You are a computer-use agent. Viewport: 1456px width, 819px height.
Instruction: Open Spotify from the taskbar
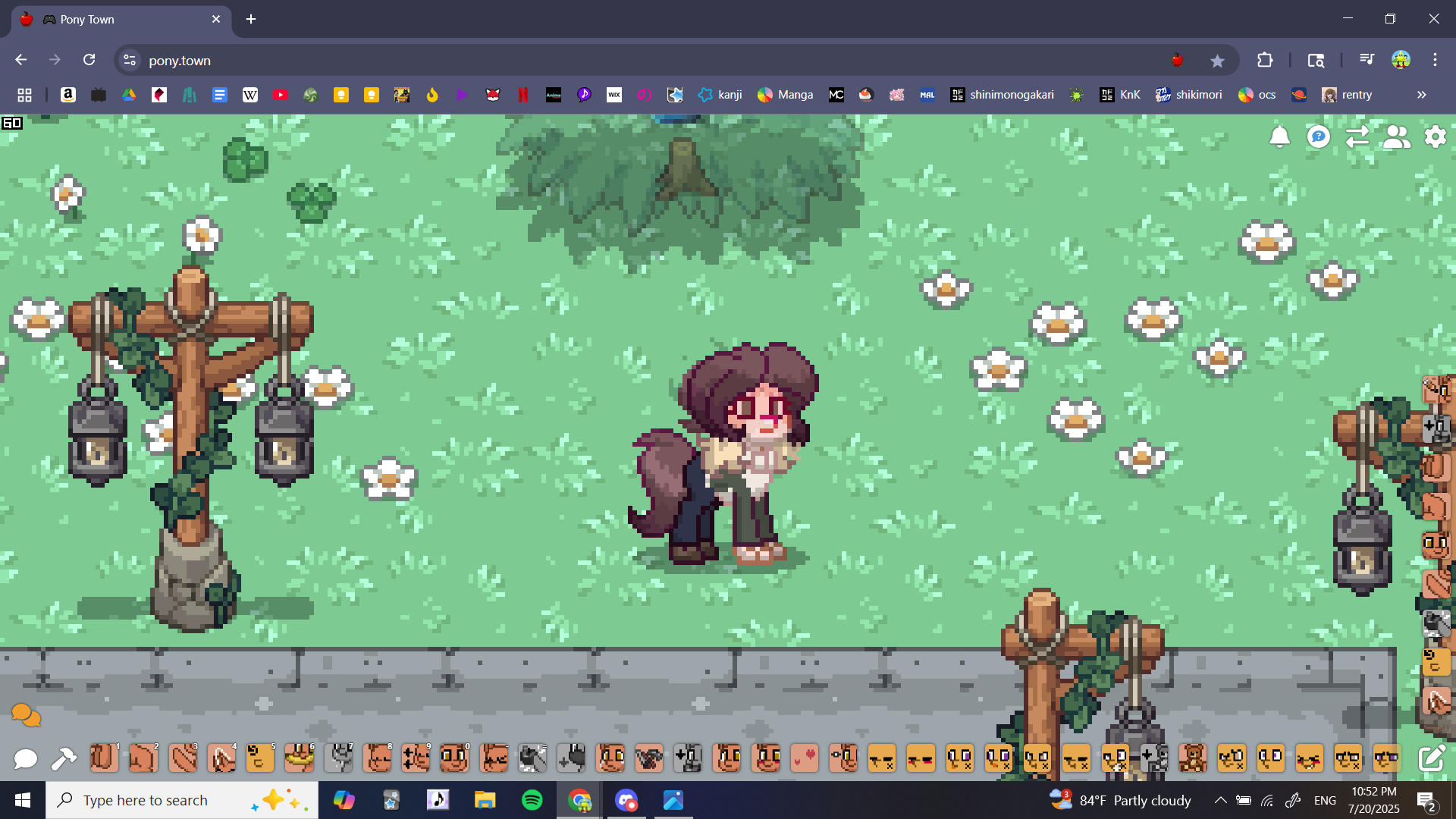[532, 800]
